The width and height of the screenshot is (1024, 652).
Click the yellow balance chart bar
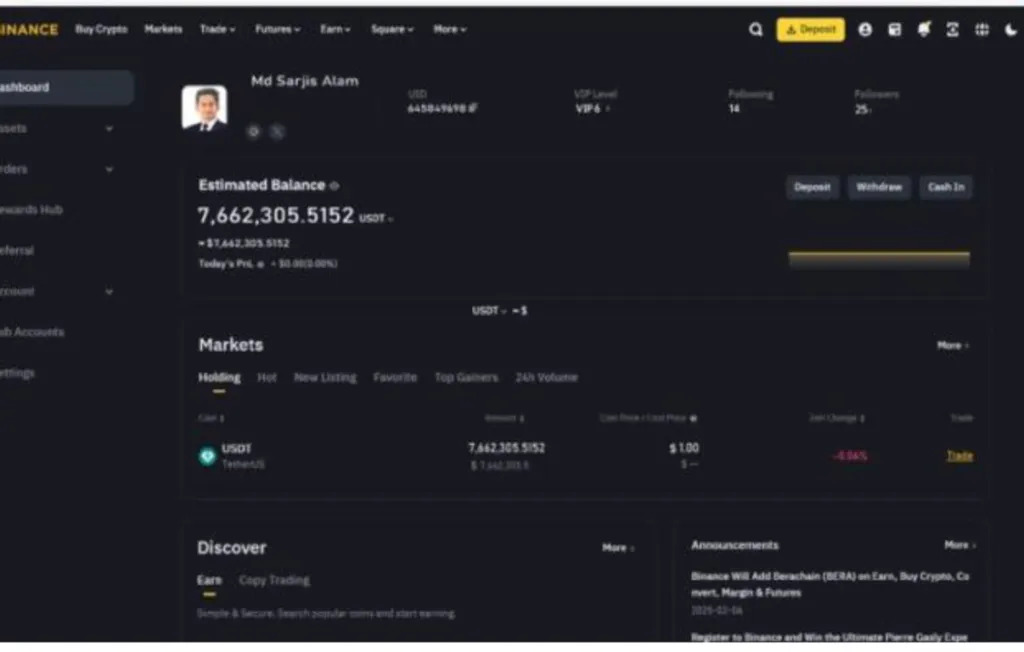[x=878, y=260]
